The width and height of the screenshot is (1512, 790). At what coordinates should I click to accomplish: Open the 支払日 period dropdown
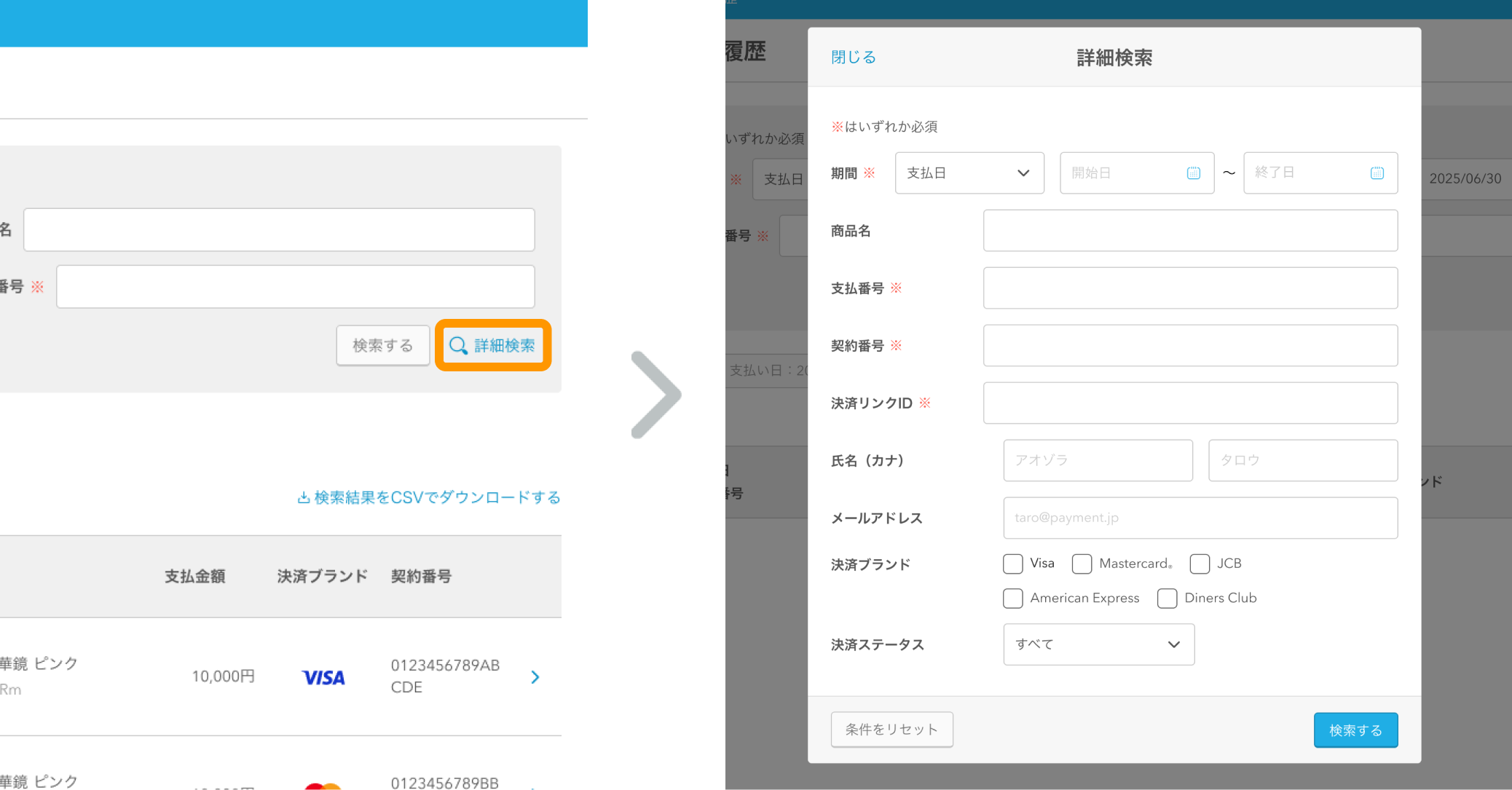pyautogui.click(x=969, y=173)
